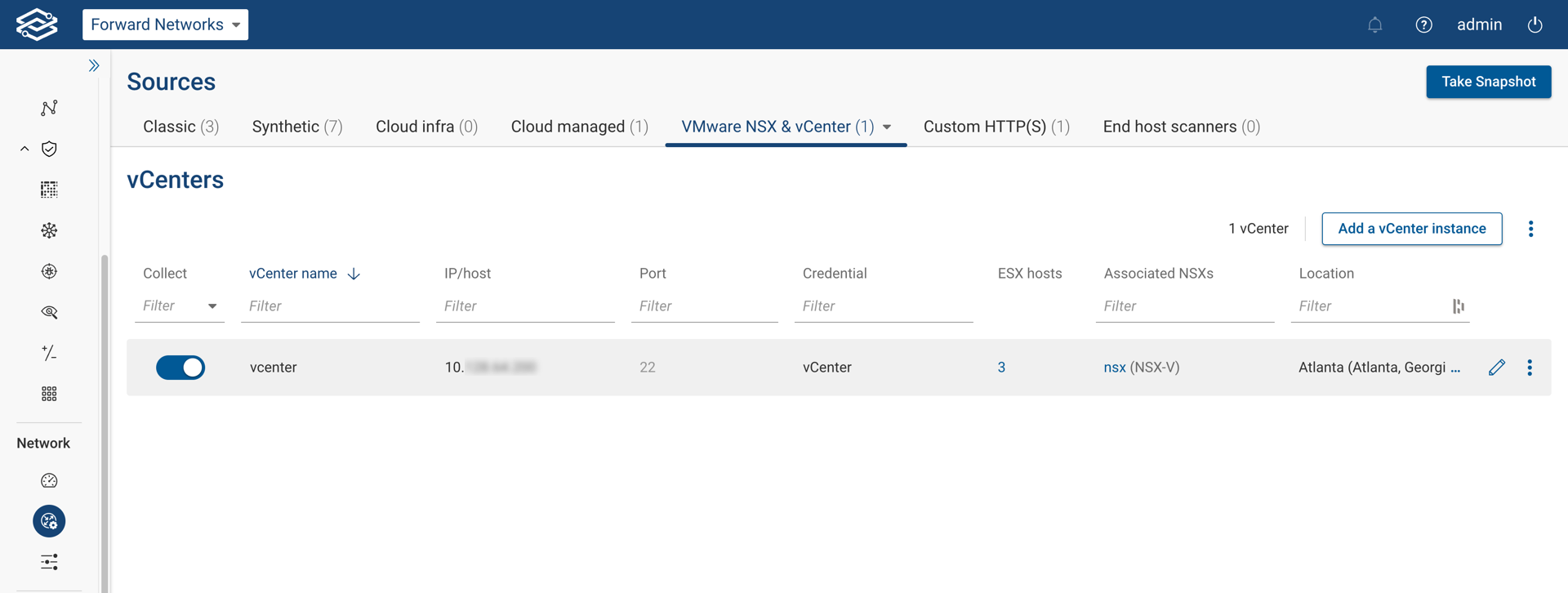Open the column chooser icon
Image resolution: width=1568 pixels, height=593 pixels.
click(x=1459, y=306)
